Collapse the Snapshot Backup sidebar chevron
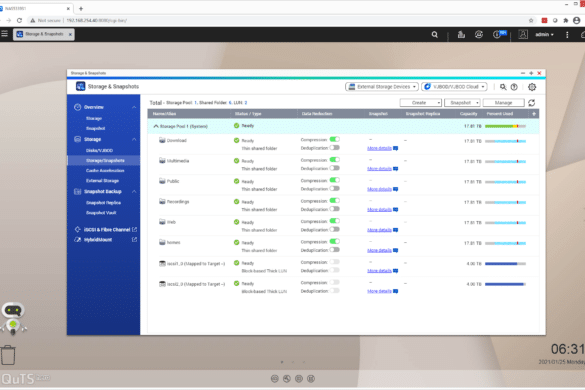This screenshot has width=585, height=390. coord(134,191)
